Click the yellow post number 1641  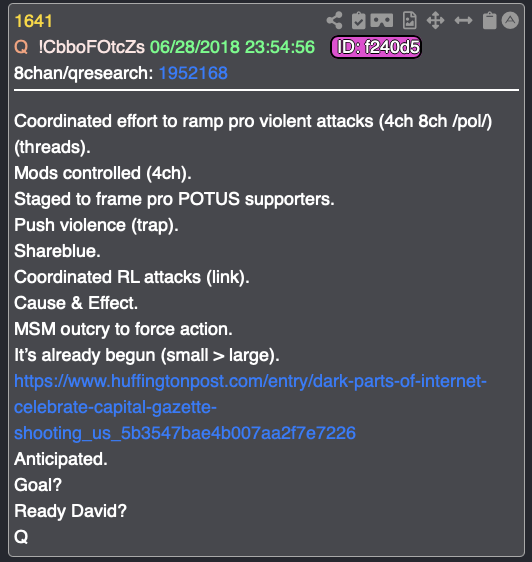point(33,21)
